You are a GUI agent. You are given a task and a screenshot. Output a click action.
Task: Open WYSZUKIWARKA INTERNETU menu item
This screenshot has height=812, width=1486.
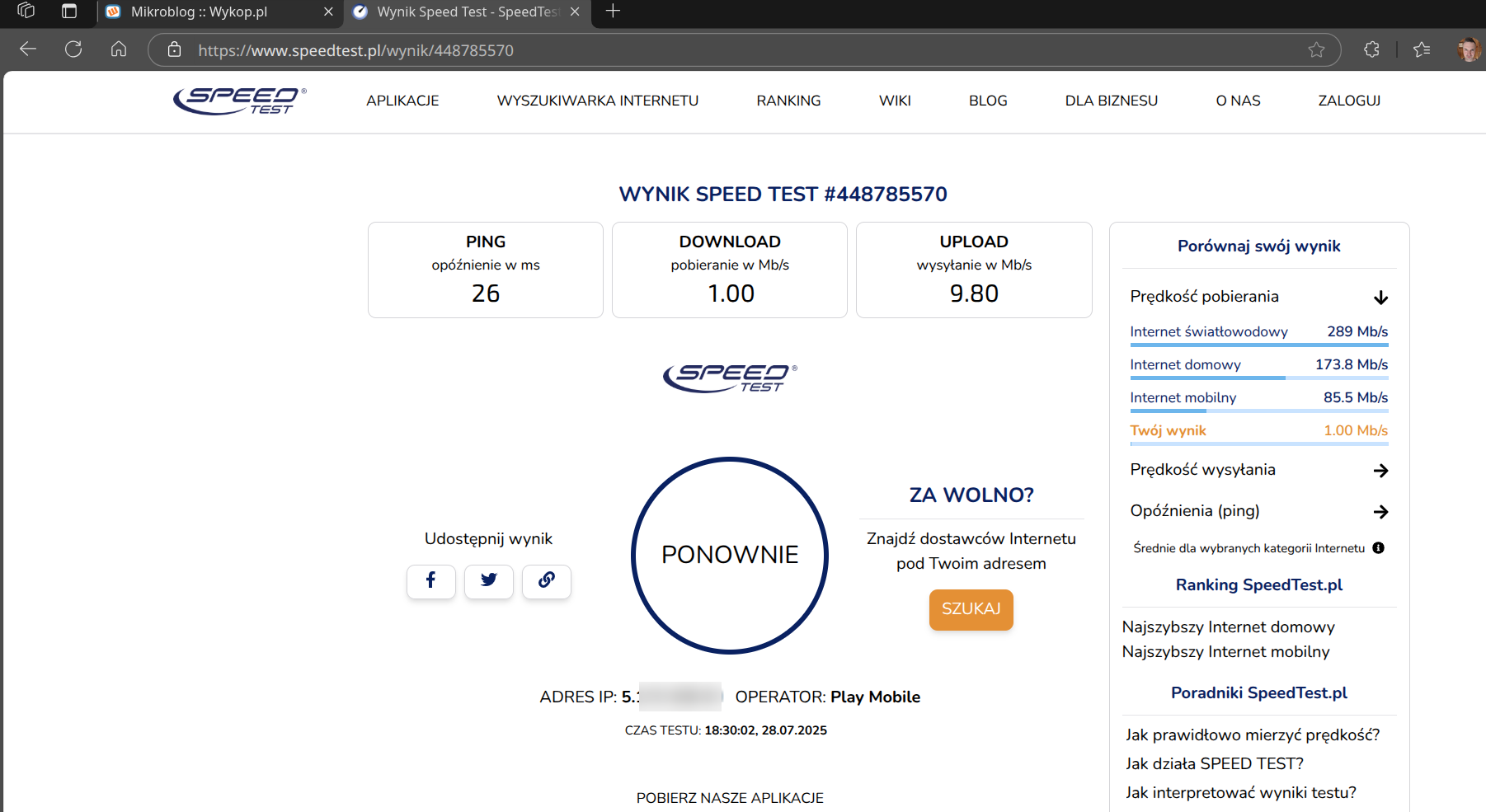[597, 101]
